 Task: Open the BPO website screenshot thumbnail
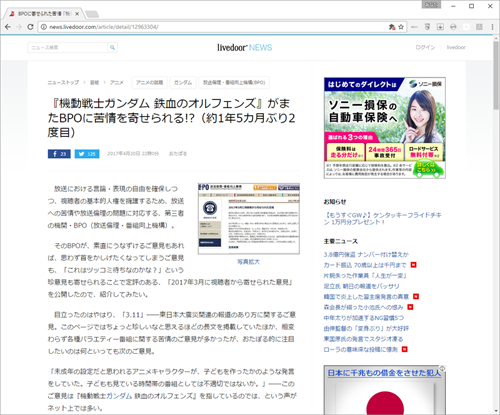[249, 219]
